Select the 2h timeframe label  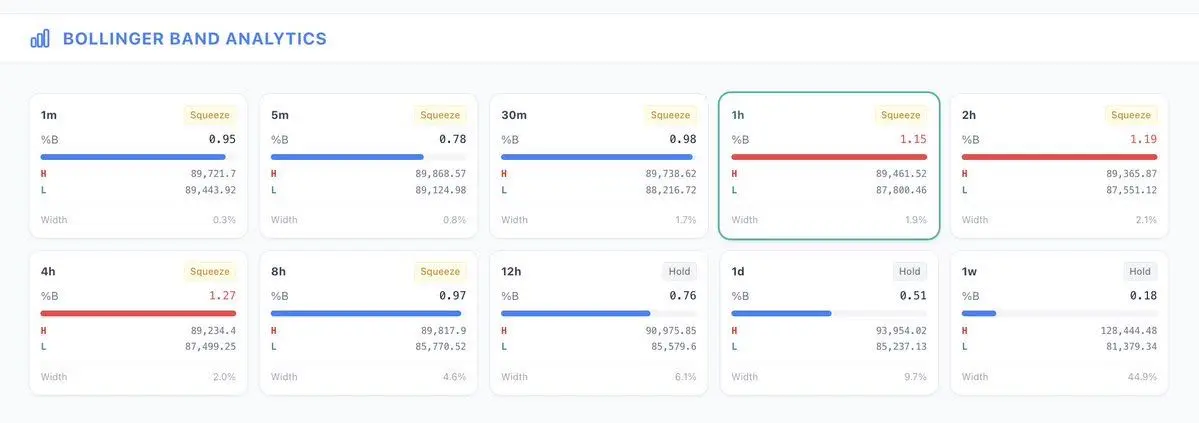[969, 116]
